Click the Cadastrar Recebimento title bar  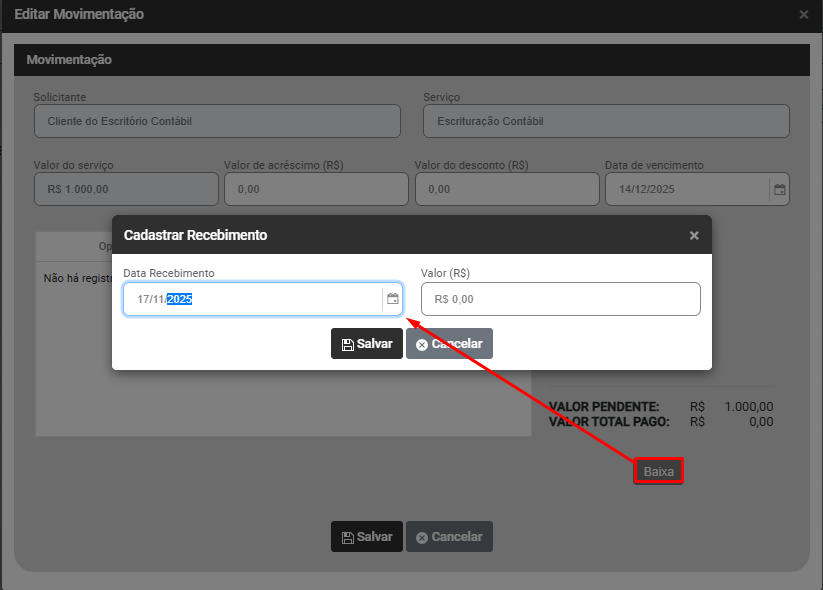coord(400,235)
